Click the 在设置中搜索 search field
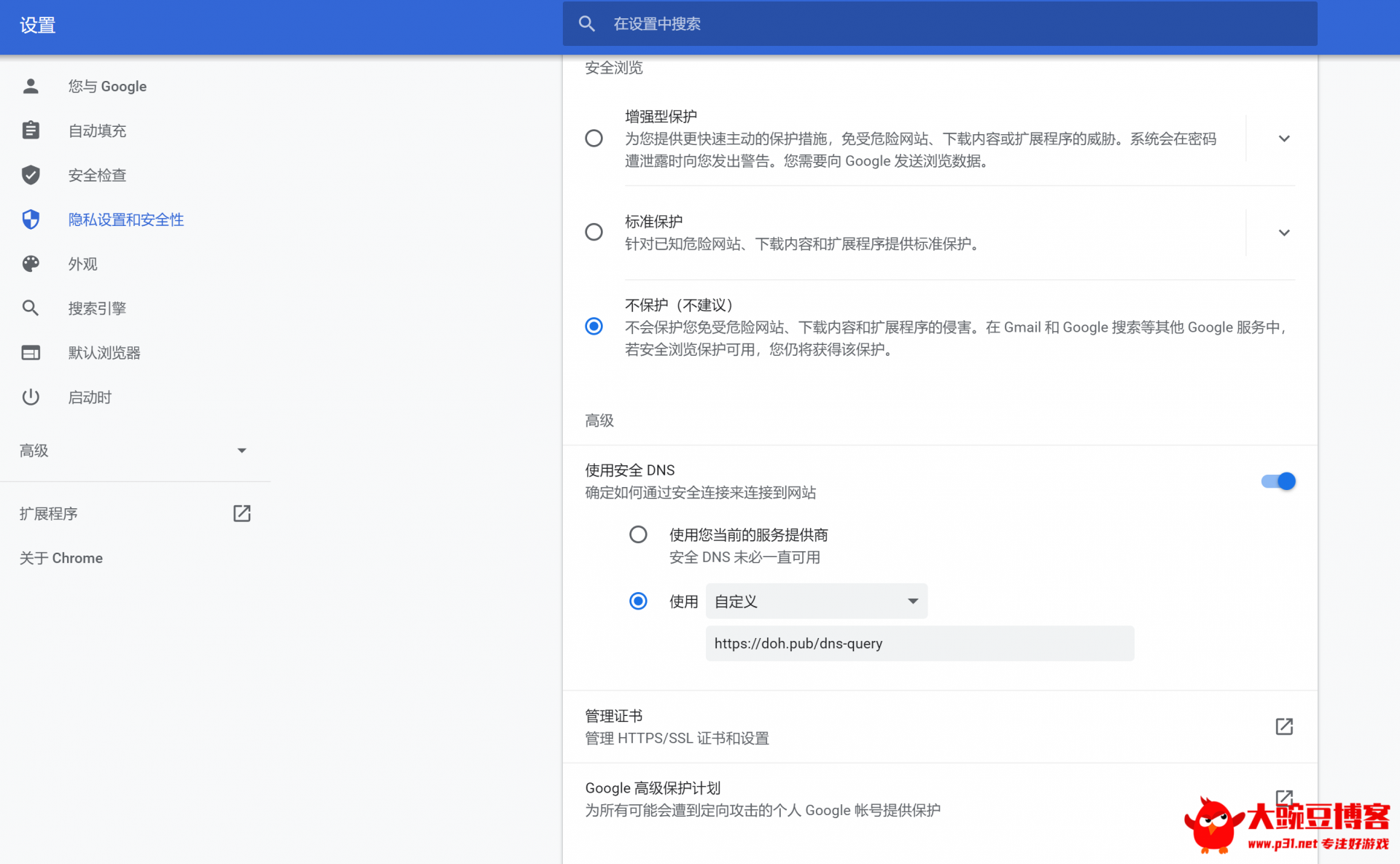The width and height of the screenshot is (1400, 864). pos(940,24)
